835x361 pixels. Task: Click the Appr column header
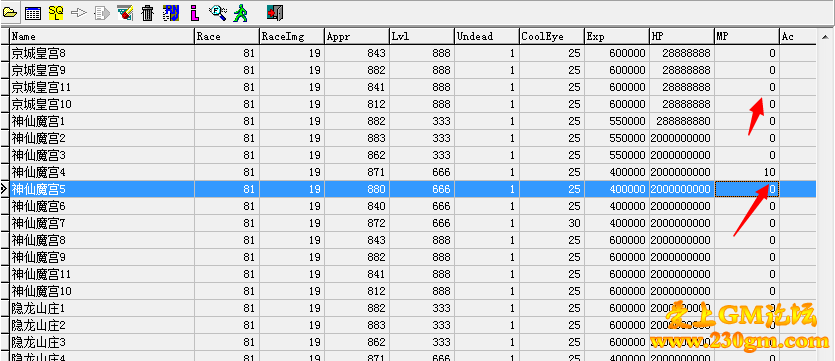357,37
